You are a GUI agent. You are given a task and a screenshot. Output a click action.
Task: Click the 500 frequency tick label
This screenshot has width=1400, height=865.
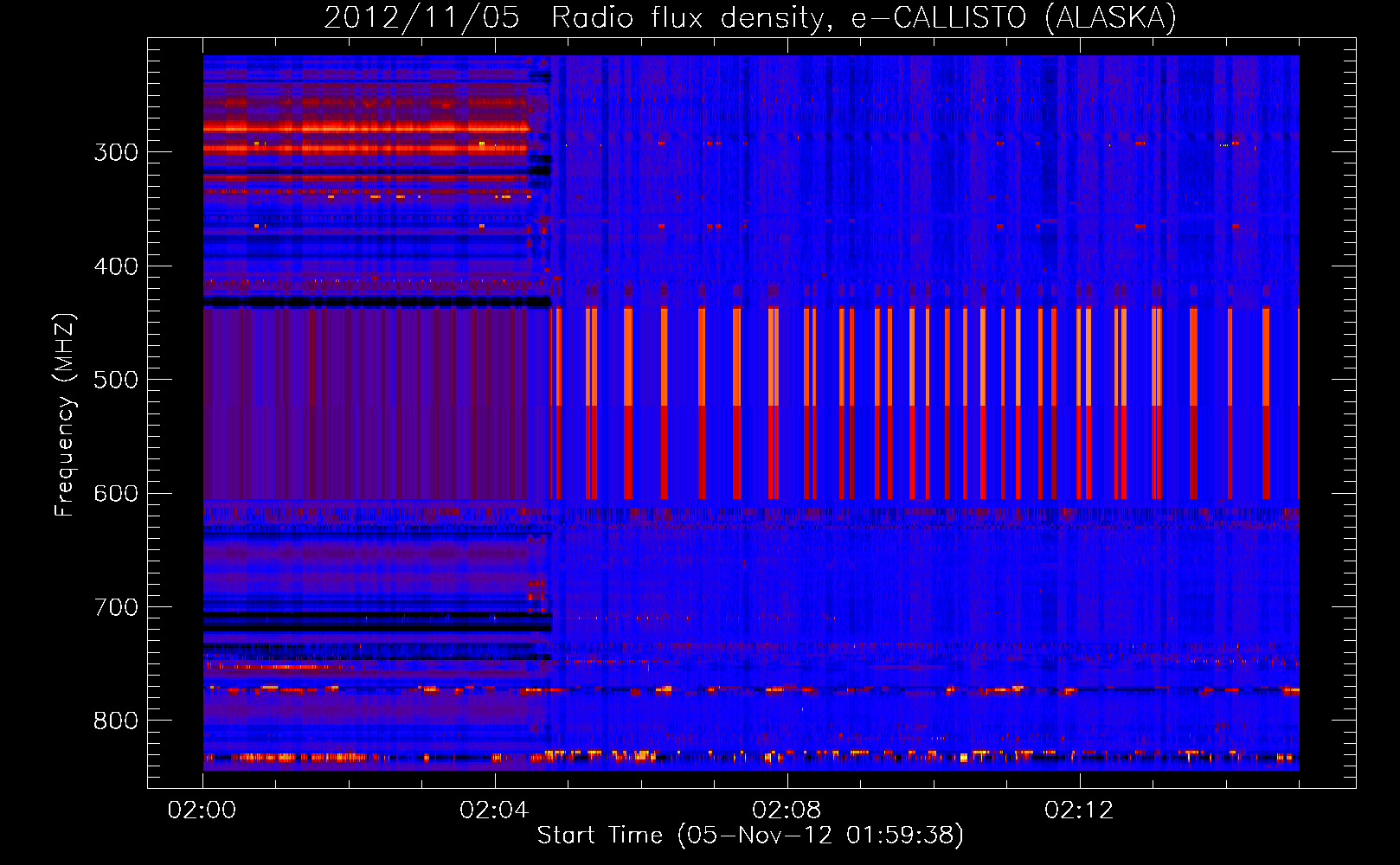click(x=116, y=380)
